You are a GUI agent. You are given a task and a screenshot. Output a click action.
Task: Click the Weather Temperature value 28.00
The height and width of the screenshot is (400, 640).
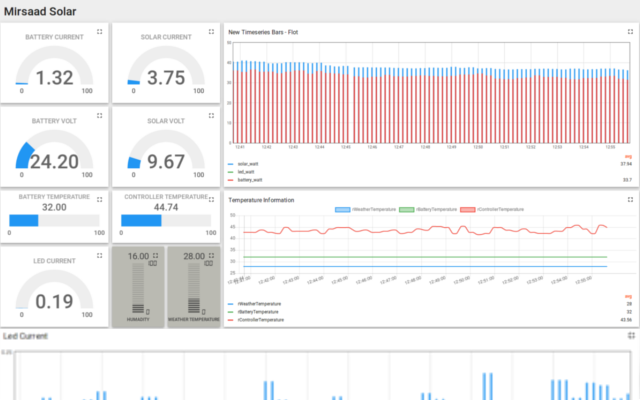coord(194,256)
